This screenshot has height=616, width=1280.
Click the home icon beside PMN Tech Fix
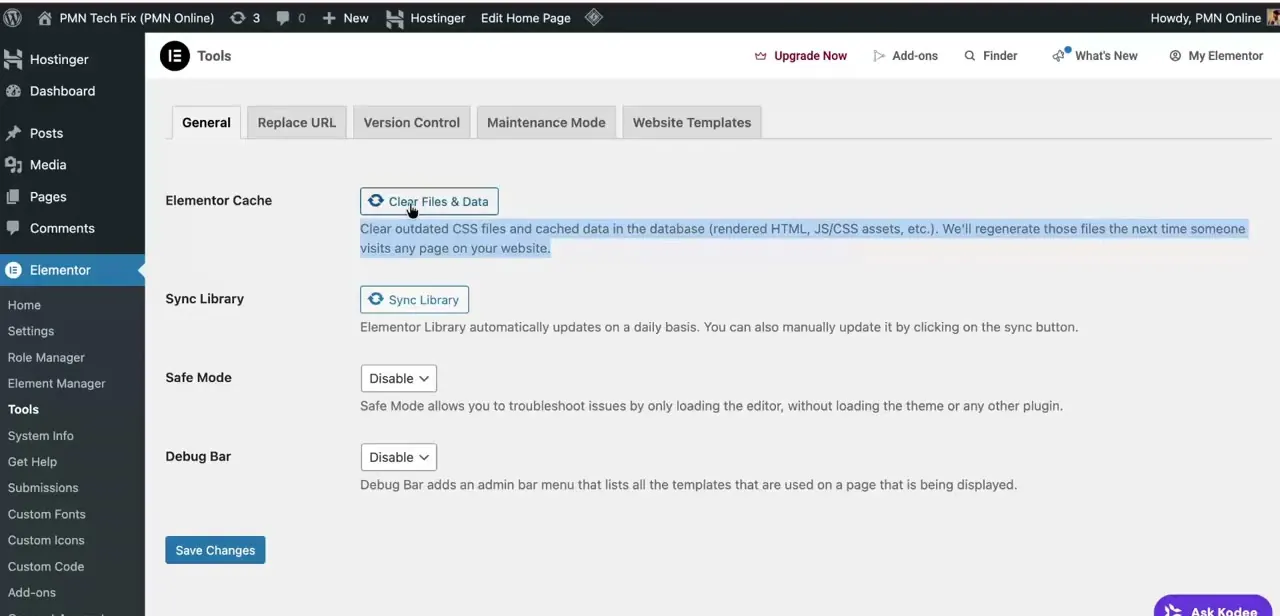45,18
